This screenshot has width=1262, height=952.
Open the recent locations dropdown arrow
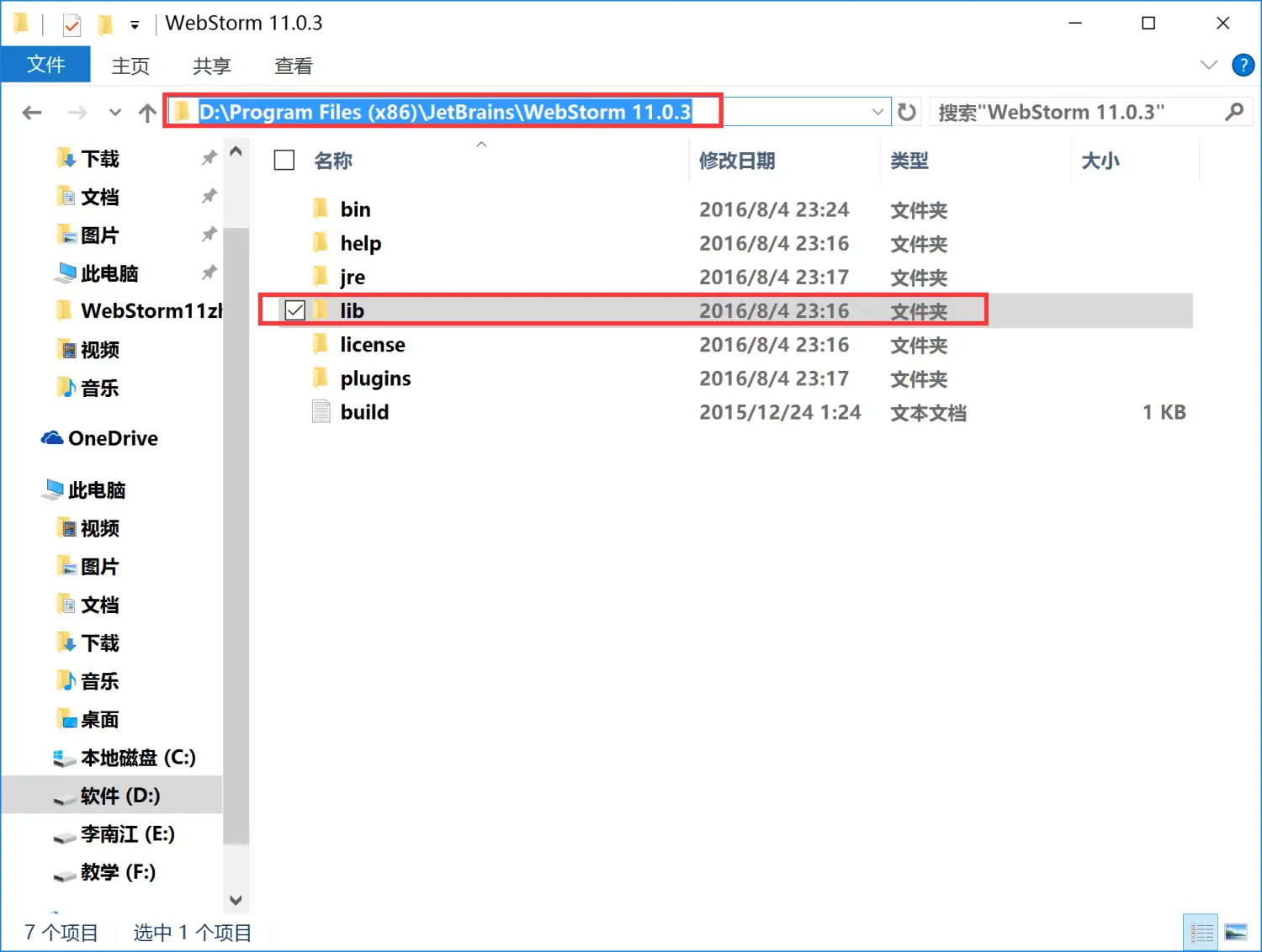pyautogui.click(x=115, y=113)
